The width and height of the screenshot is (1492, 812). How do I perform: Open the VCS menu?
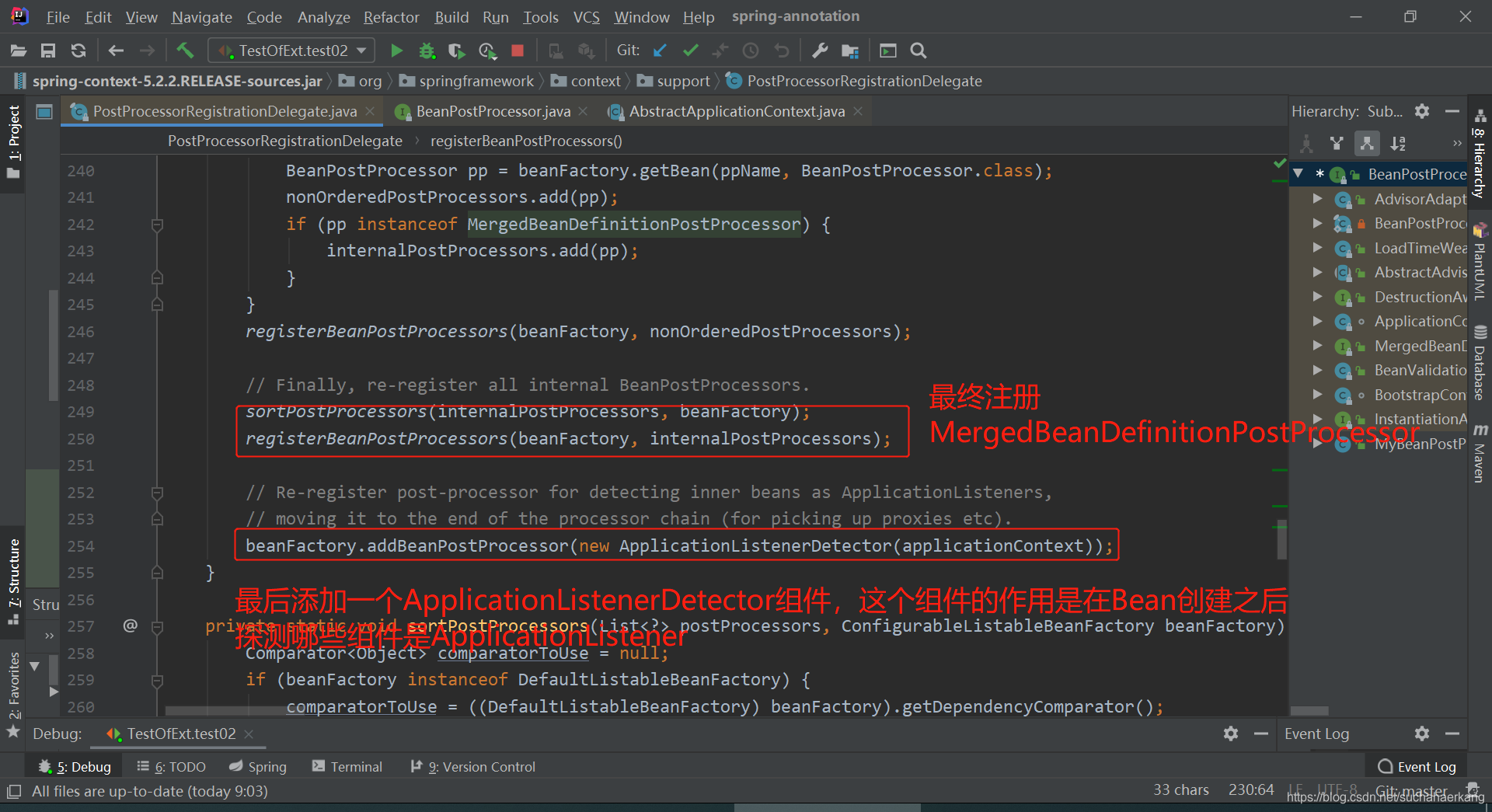pyautogui.click(x=586, y=17)
